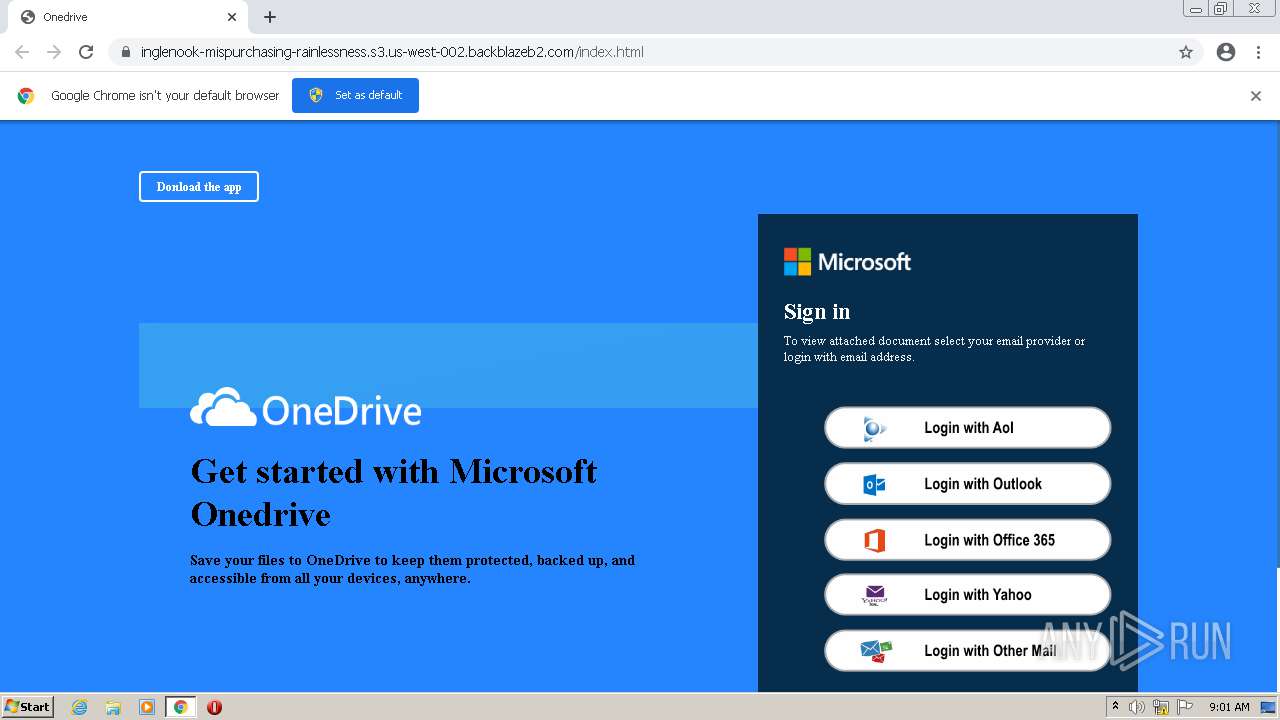
Task: Click the 'Get started with Microsoft Onedrive' heading
Action: coord(394,492)
